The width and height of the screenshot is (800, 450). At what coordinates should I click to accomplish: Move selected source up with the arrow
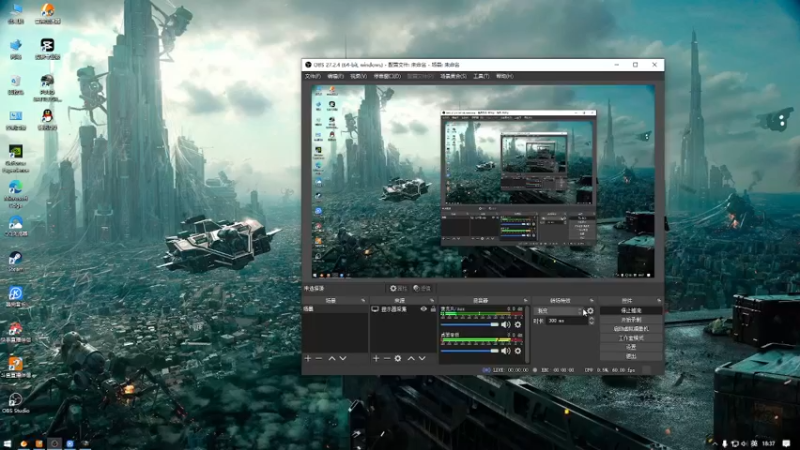pyautogui.click(x=411, y=359)
